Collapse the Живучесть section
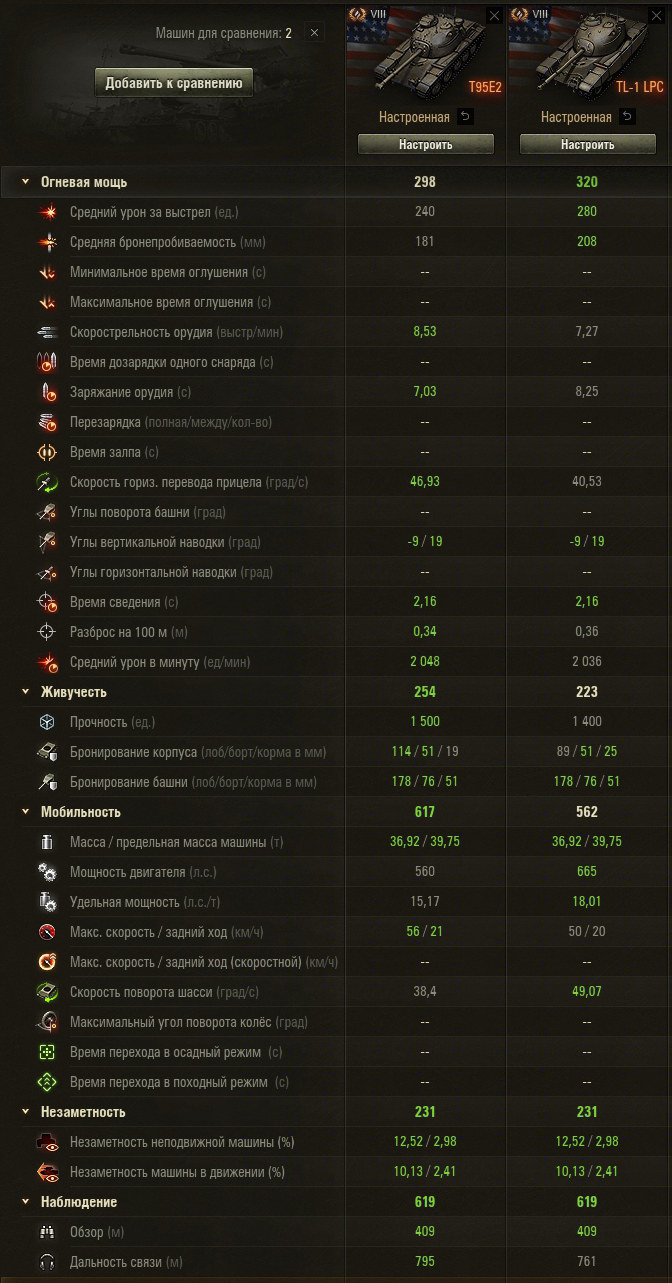672x1283 pixels. tap(26, 692)
